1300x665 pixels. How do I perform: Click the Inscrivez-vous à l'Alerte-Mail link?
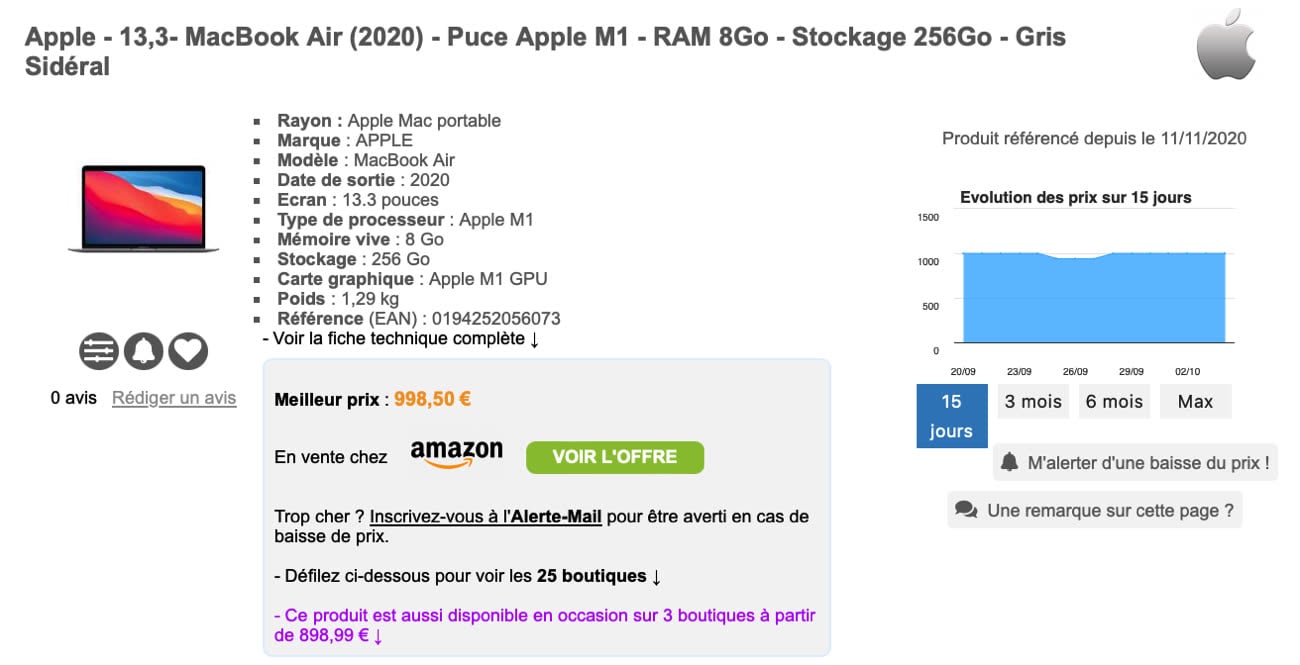click(485, 517)
